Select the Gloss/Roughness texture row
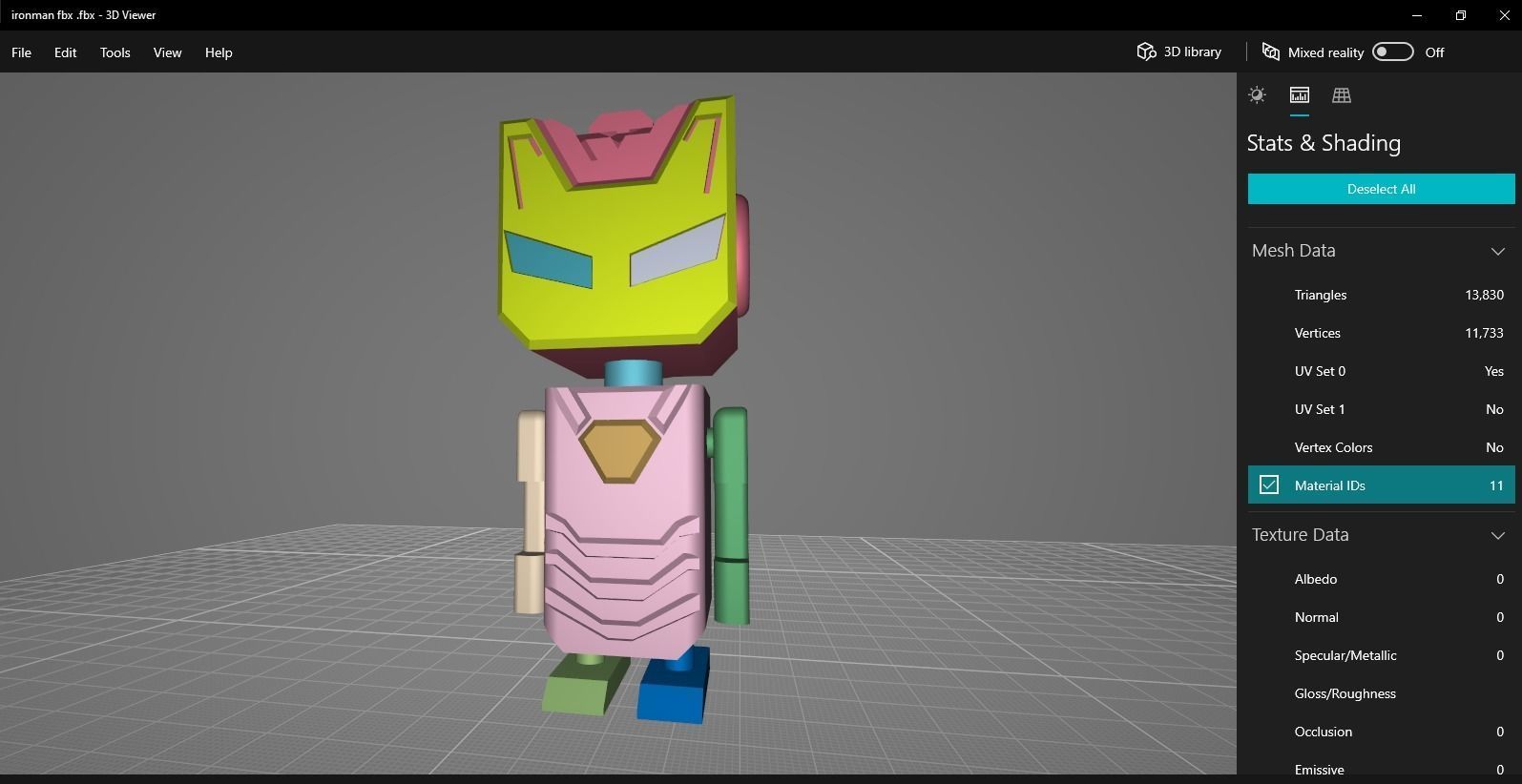Screen dimensions: 1522x784 (x=1381, y=693)
